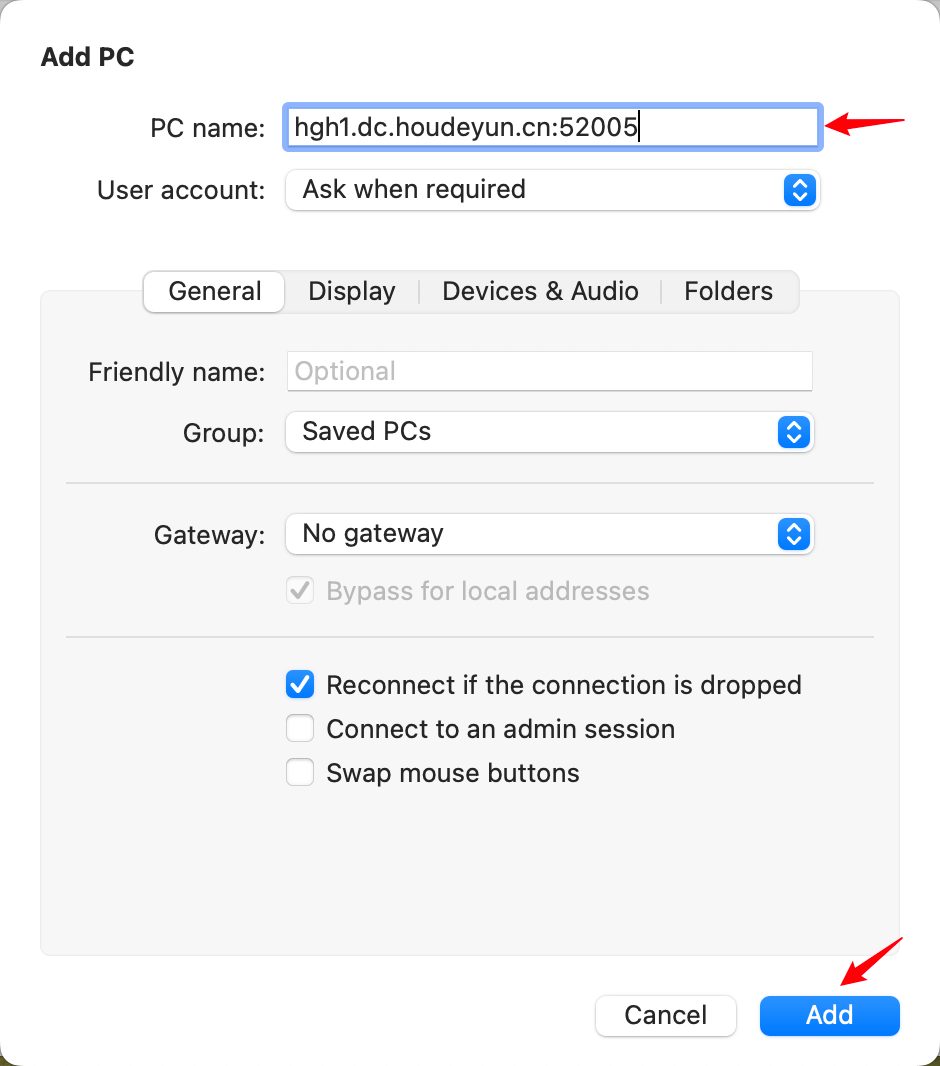Open the User account dropdown

[x=552, y=189]
